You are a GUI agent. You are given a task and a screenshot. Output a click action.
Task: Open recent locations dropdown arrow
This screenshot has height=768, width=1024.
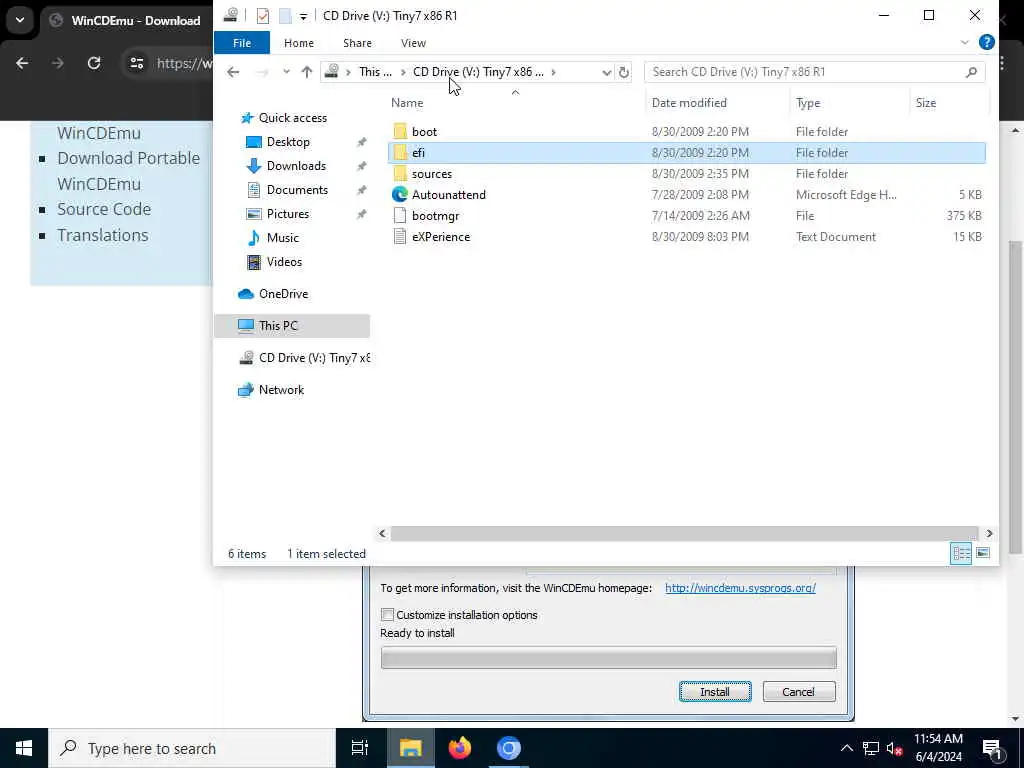pyautogui.click(x=285, y=72)
